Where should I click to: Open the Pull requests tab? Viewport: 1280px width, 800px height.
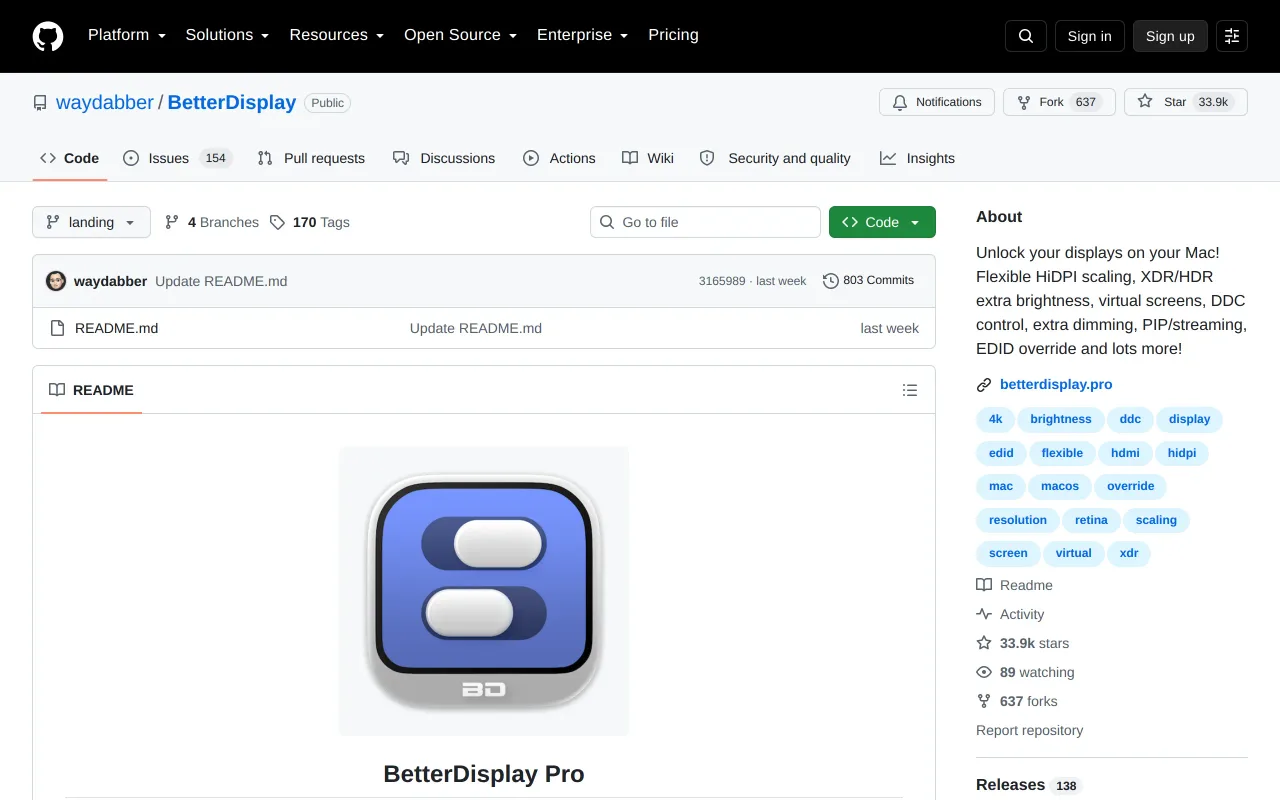click(x=311, y=158)
